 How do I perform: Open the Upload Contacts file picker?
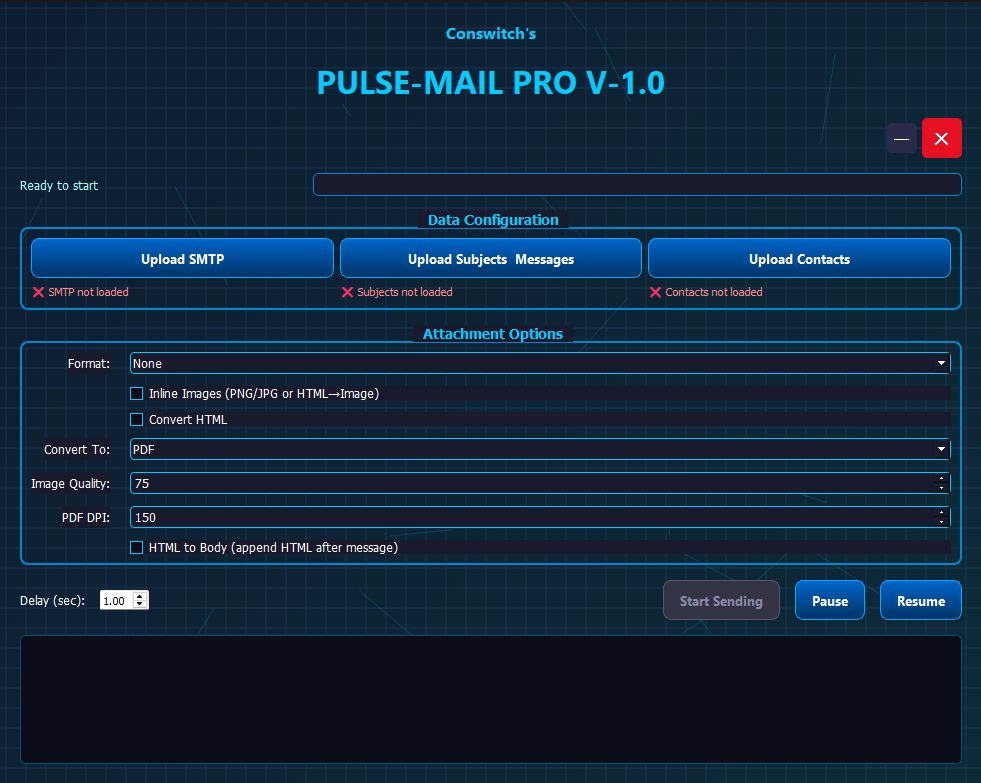[799, 259]
